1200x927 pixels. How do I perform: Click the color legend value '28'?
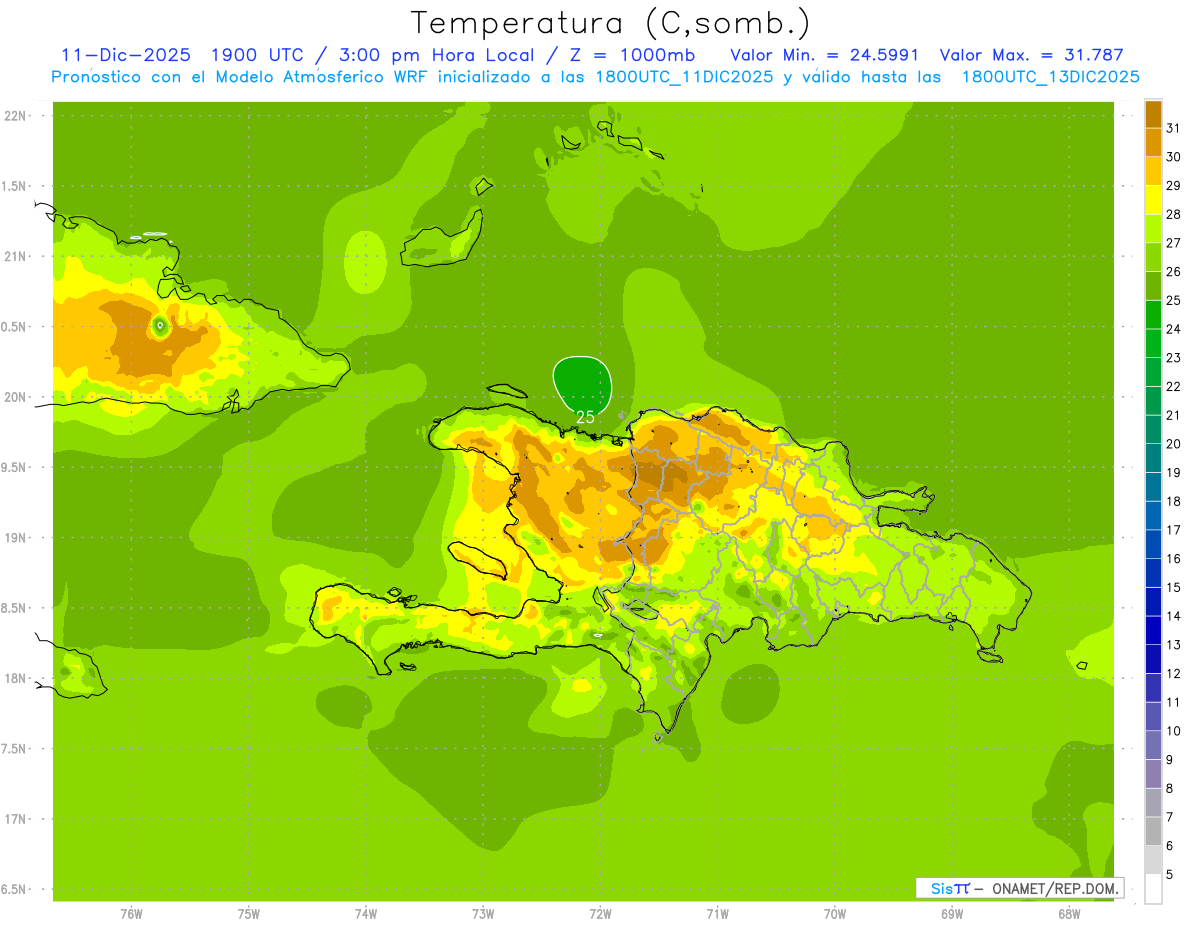pyautogui.click(x=1174, y=214)
